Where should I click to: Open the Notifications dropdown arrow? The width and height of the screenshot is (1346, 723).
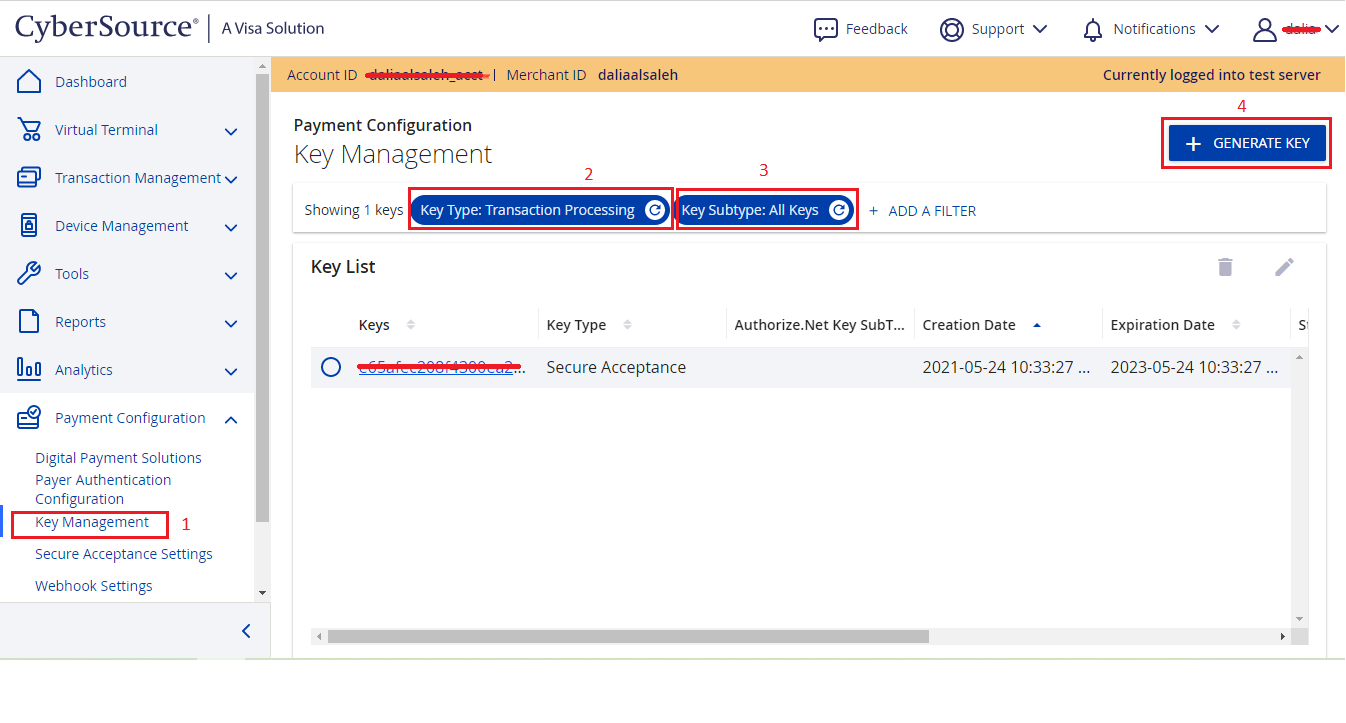(1211, 29)
